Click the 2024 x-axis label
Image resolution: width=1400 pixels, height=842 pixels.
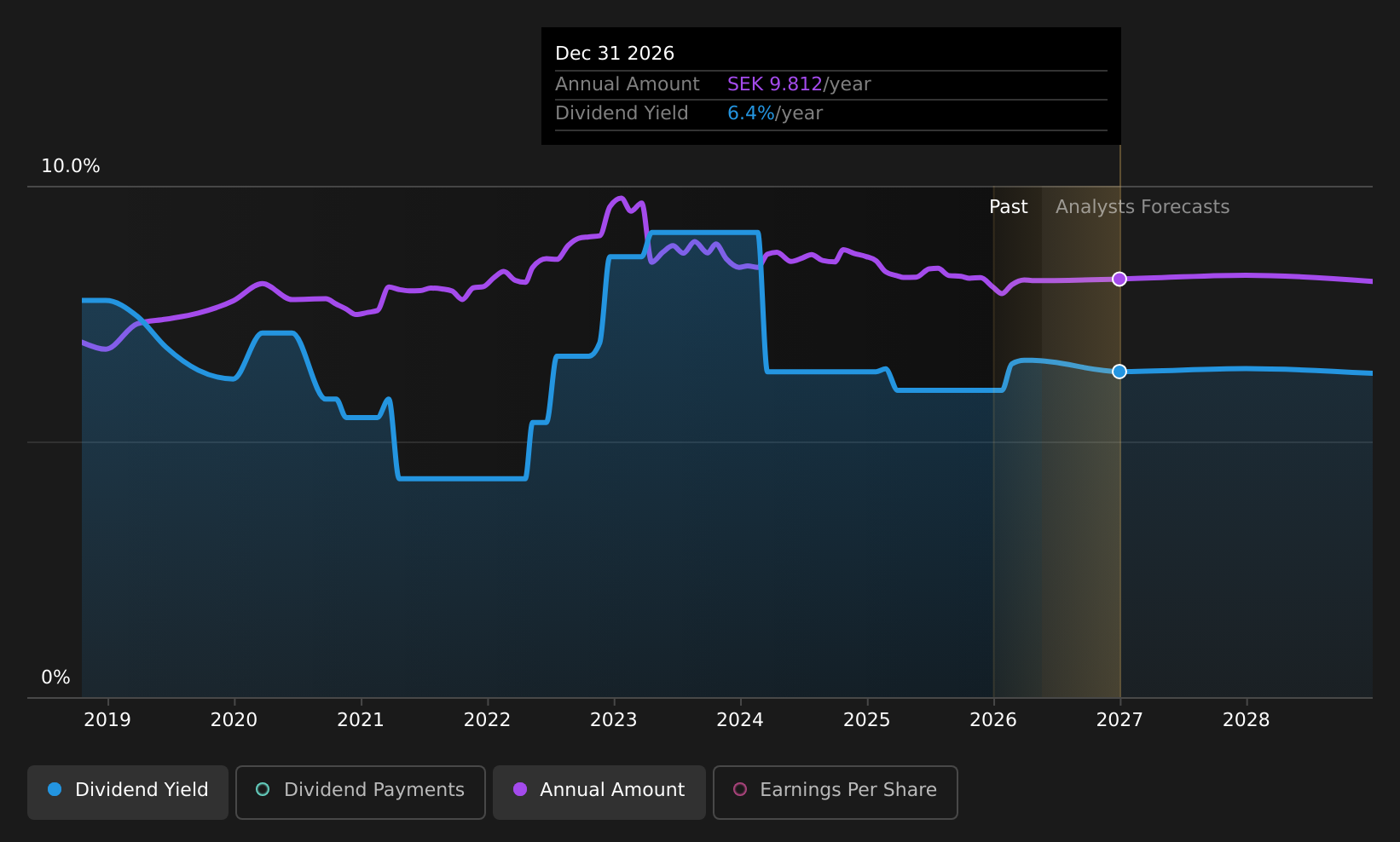click(x=740, y=720)
